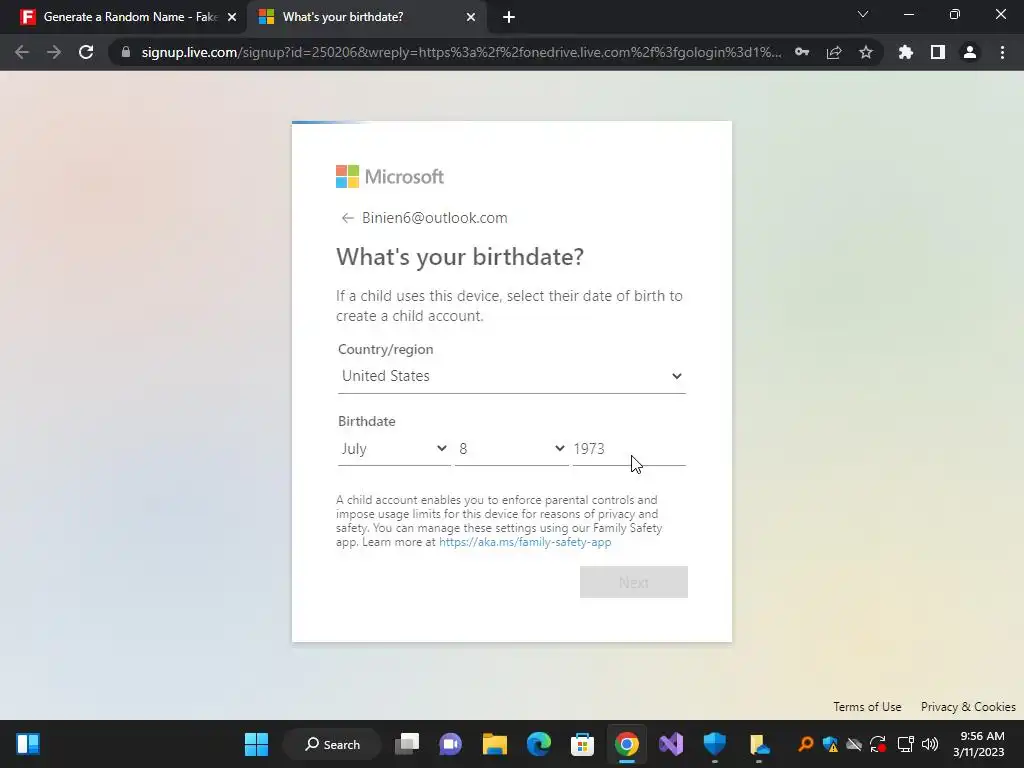Open the volume speaker tray icon
The width and height of the screenshot is (1024, 768).
pos(930,744)
